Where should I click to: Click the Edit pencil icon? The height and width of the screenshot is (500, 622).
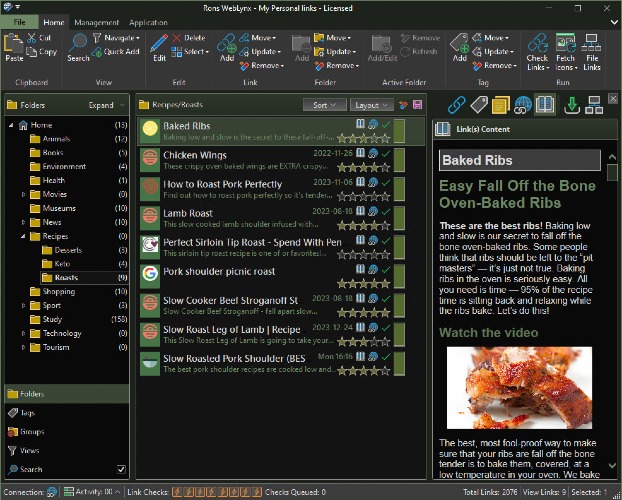[x=159, y=43]
